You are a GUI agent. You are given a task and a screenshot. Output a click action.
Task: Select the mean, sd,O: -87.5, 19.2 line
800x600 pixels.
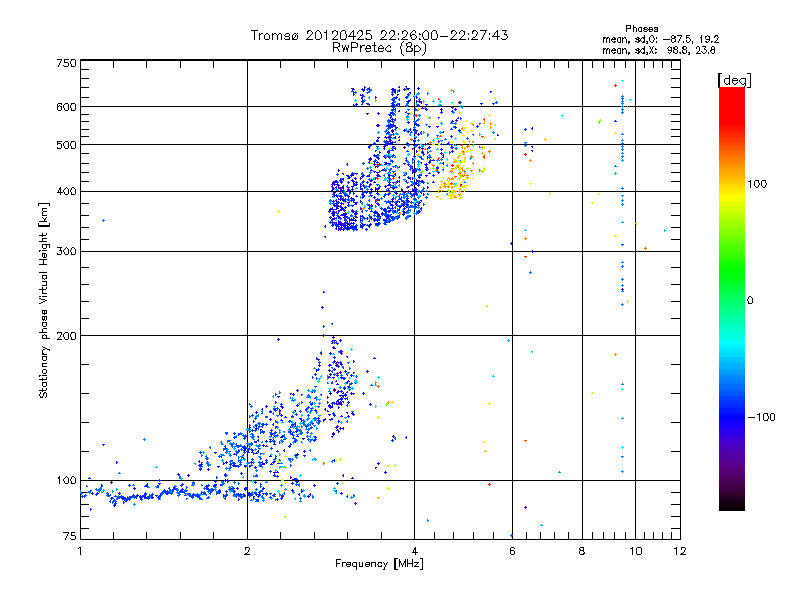(x=661, y=39)
